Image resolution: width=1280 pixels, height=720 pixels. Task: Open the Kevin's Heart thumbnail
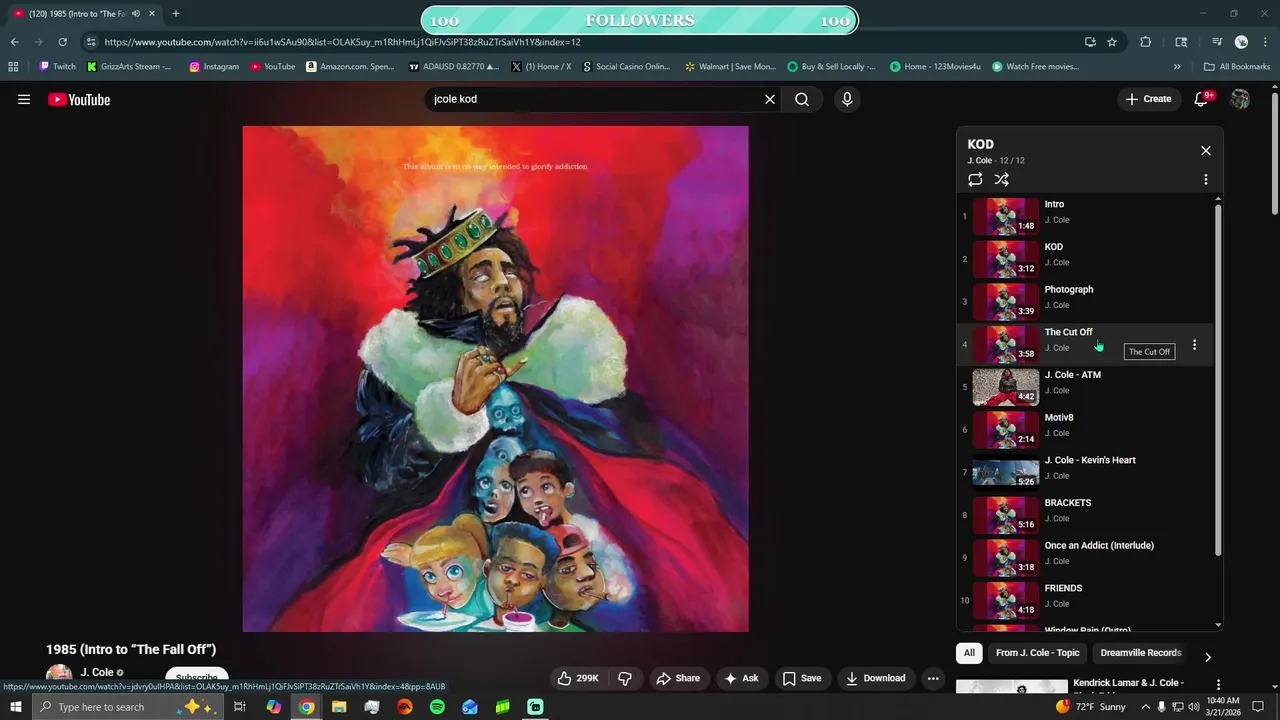click(1006, 472)
